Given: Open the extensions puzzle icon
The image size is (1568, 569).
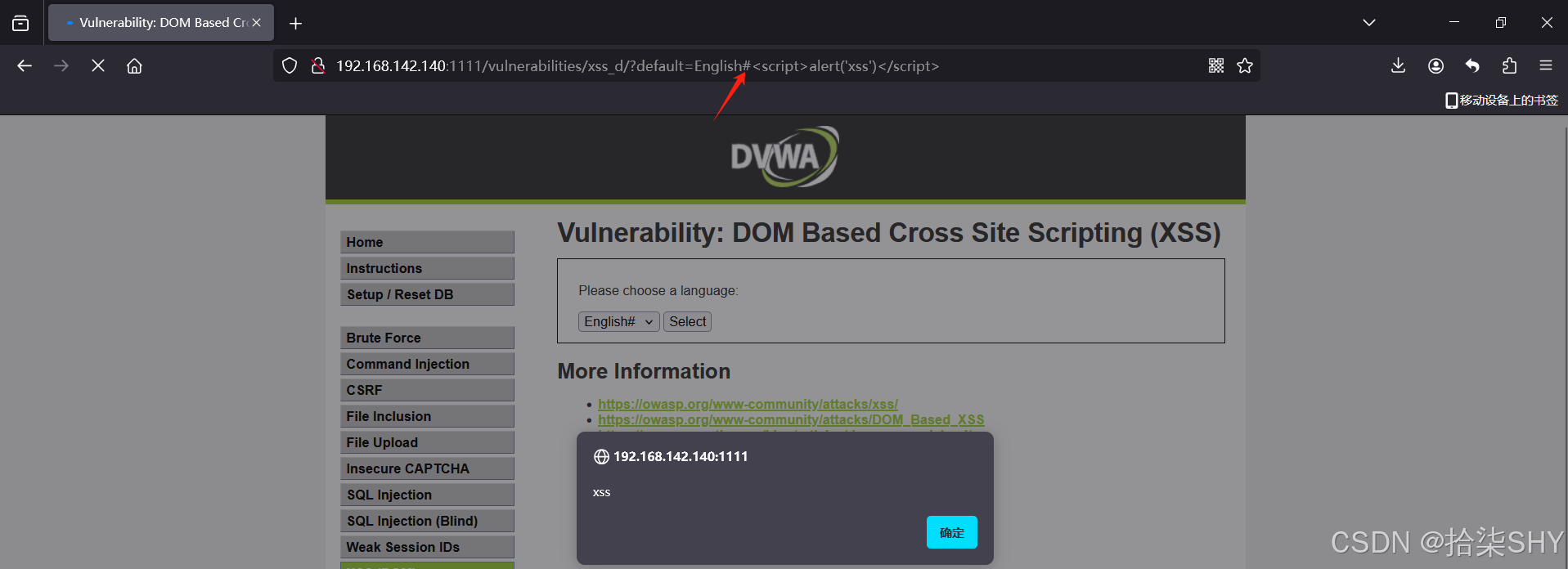Looking at the screenshot, I should (x=1509, y=65).
